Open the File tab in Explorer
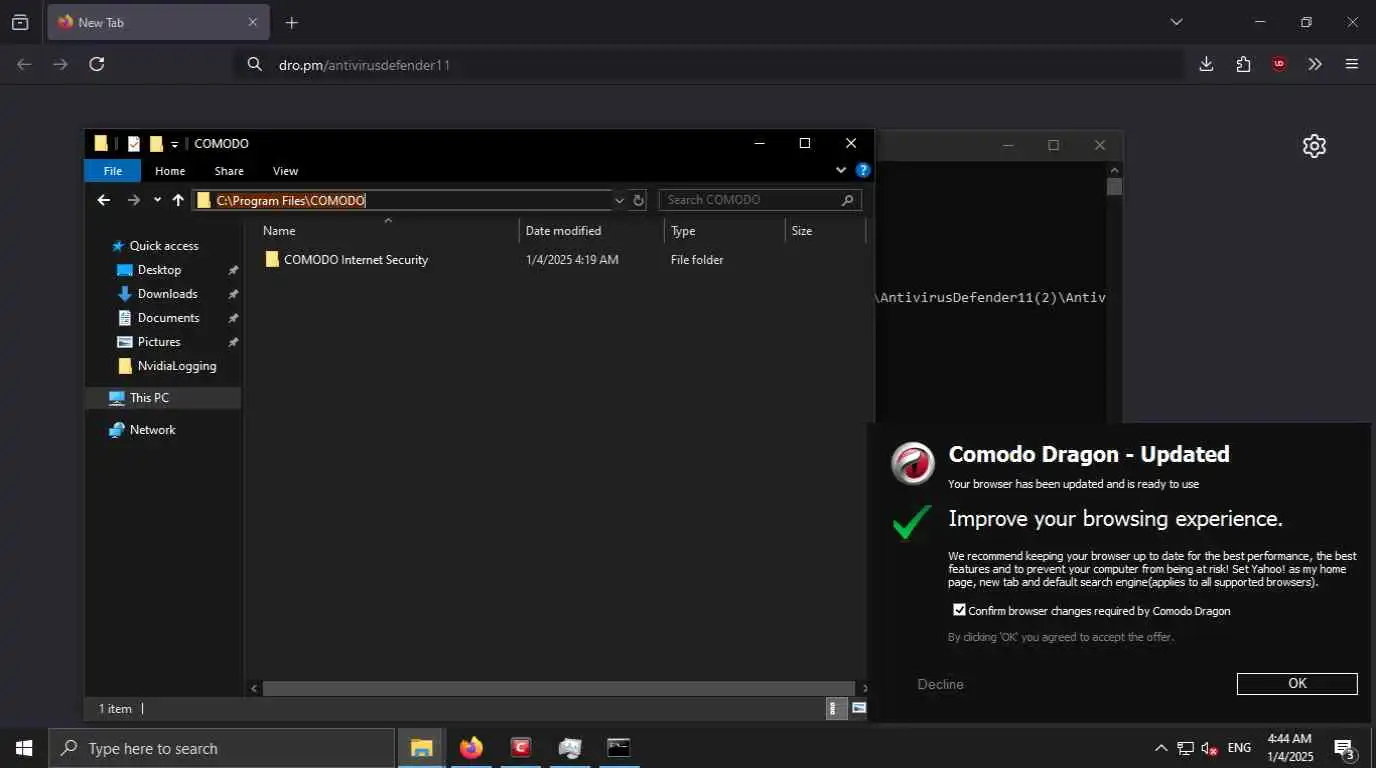 (x=113, y=171)
